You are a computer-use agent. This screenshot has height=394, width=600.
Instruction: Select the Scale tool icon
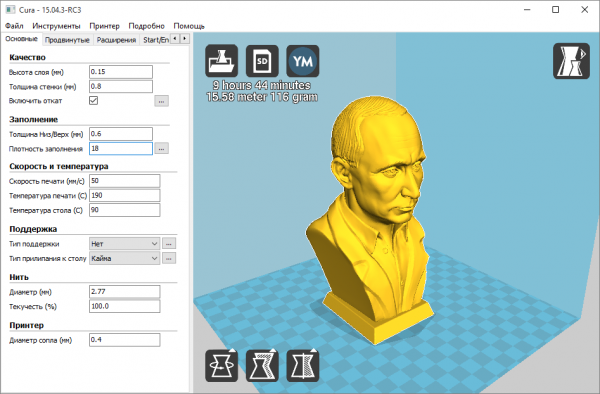[x=262, y=365]
